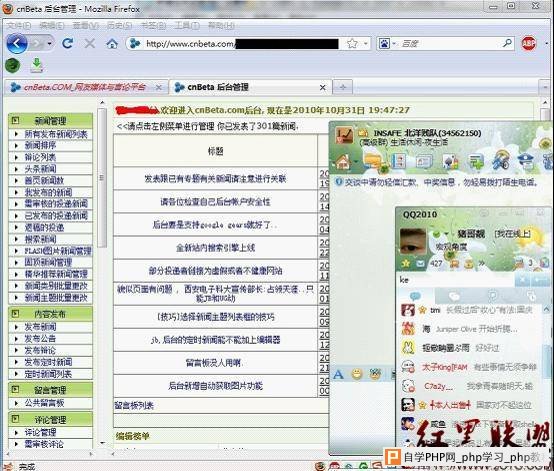Image resolution: width=554 pixels, height=471 pixels.
Task: Open QQ group shared files folder icon
Action: (x=373, y=161)
